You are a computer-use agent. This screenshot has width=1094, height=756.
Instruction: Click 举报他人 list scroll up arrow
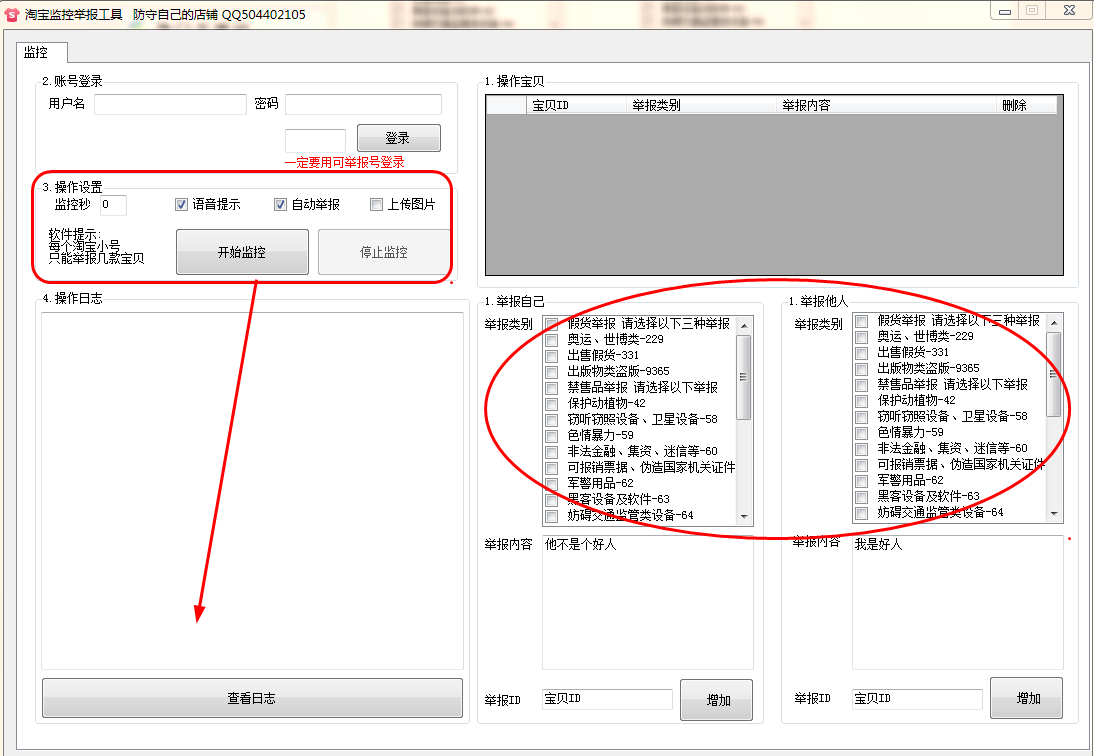click(x=1054, y=323)
